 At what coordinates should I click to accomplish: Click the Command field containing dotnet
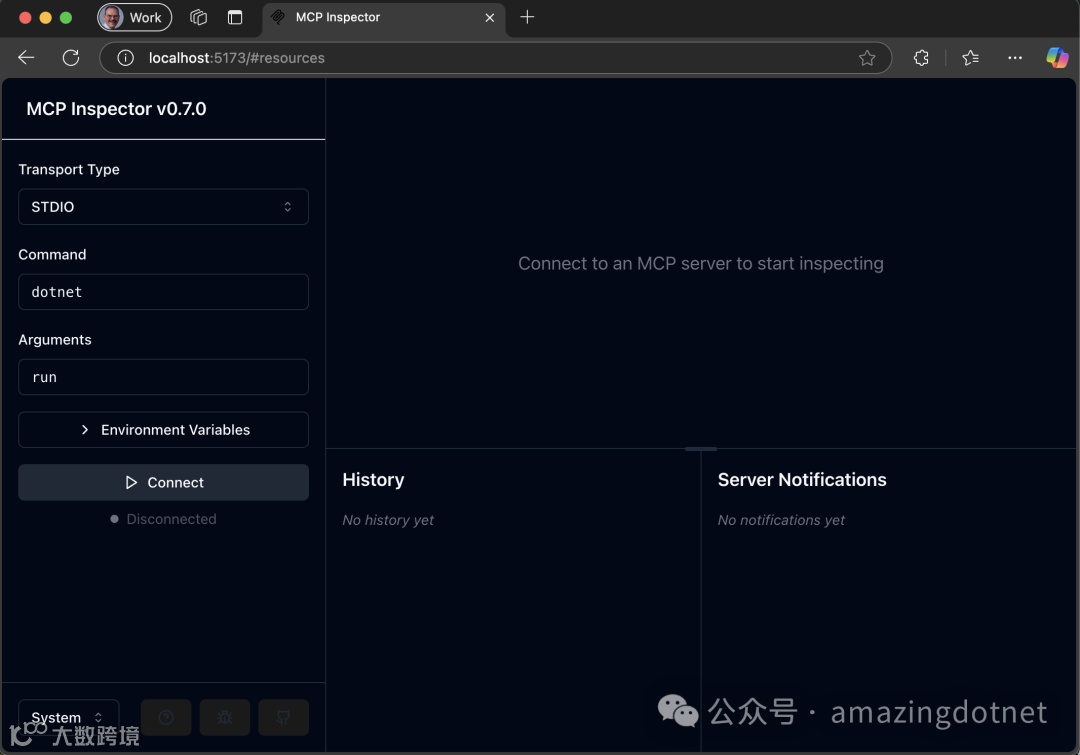point(163,292)
